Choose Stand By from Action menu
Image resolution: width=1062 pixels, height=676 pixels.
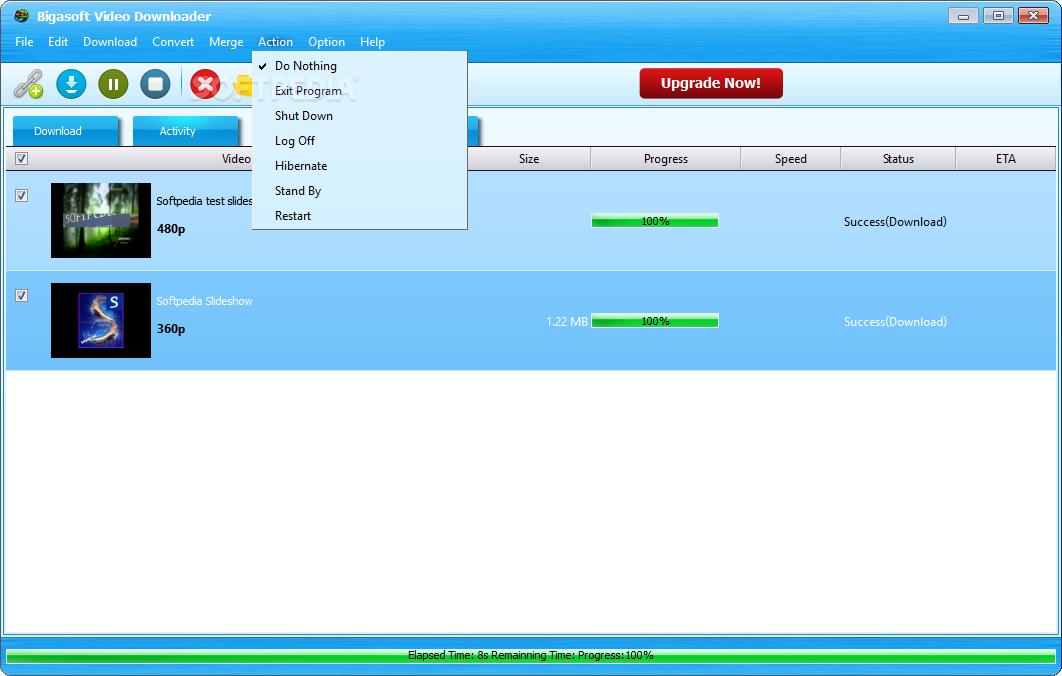[360, 191]
